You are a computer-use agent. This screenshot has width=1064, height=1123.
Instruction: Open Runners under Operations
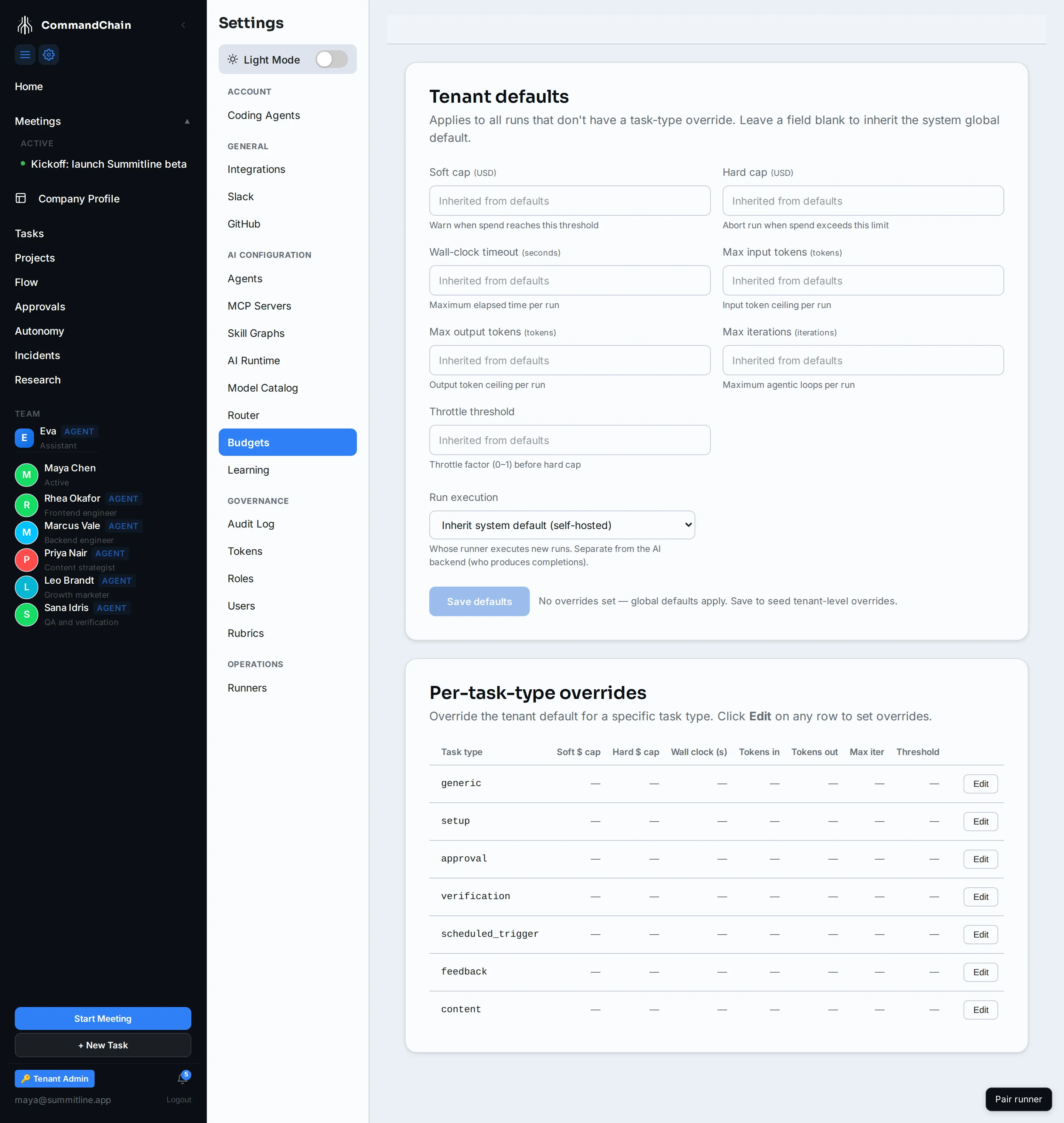pyautogui.click(x=287, y=688)
